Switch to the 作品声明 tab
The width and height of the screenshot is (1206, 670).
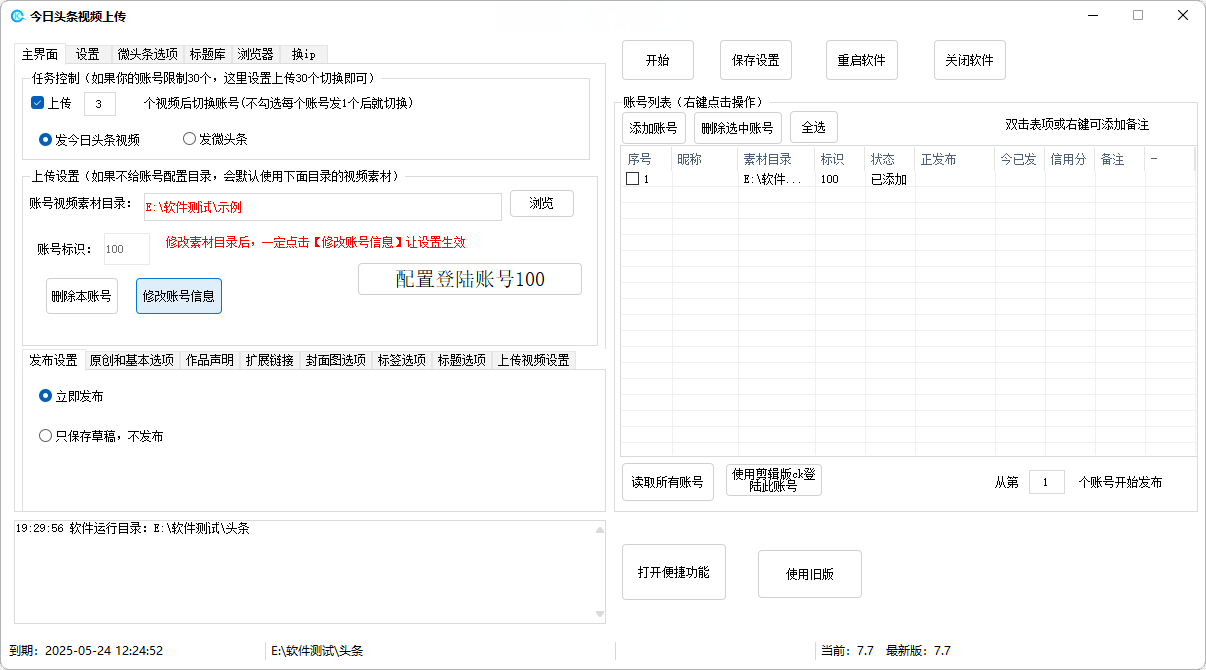coord(210,361)
